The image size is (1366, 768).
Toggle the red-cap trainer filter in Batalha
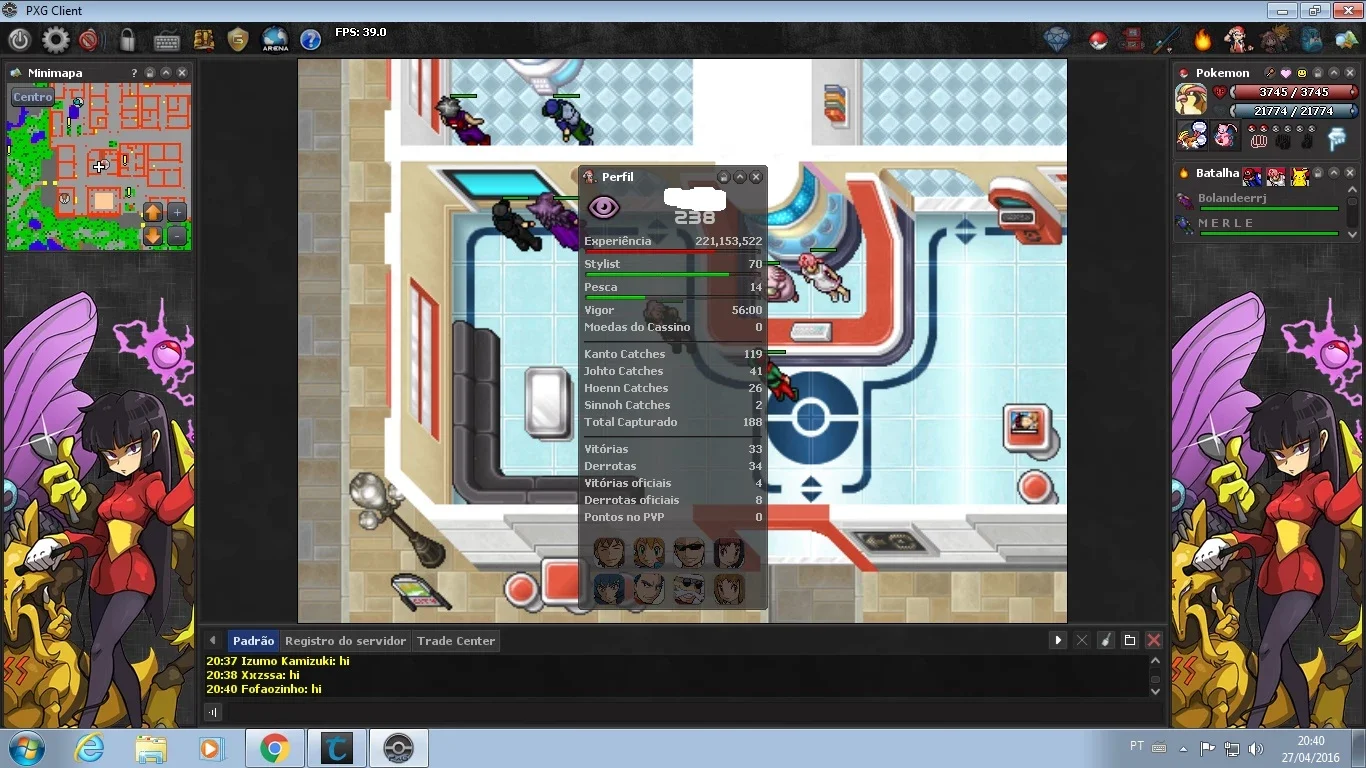point(1252,176)
